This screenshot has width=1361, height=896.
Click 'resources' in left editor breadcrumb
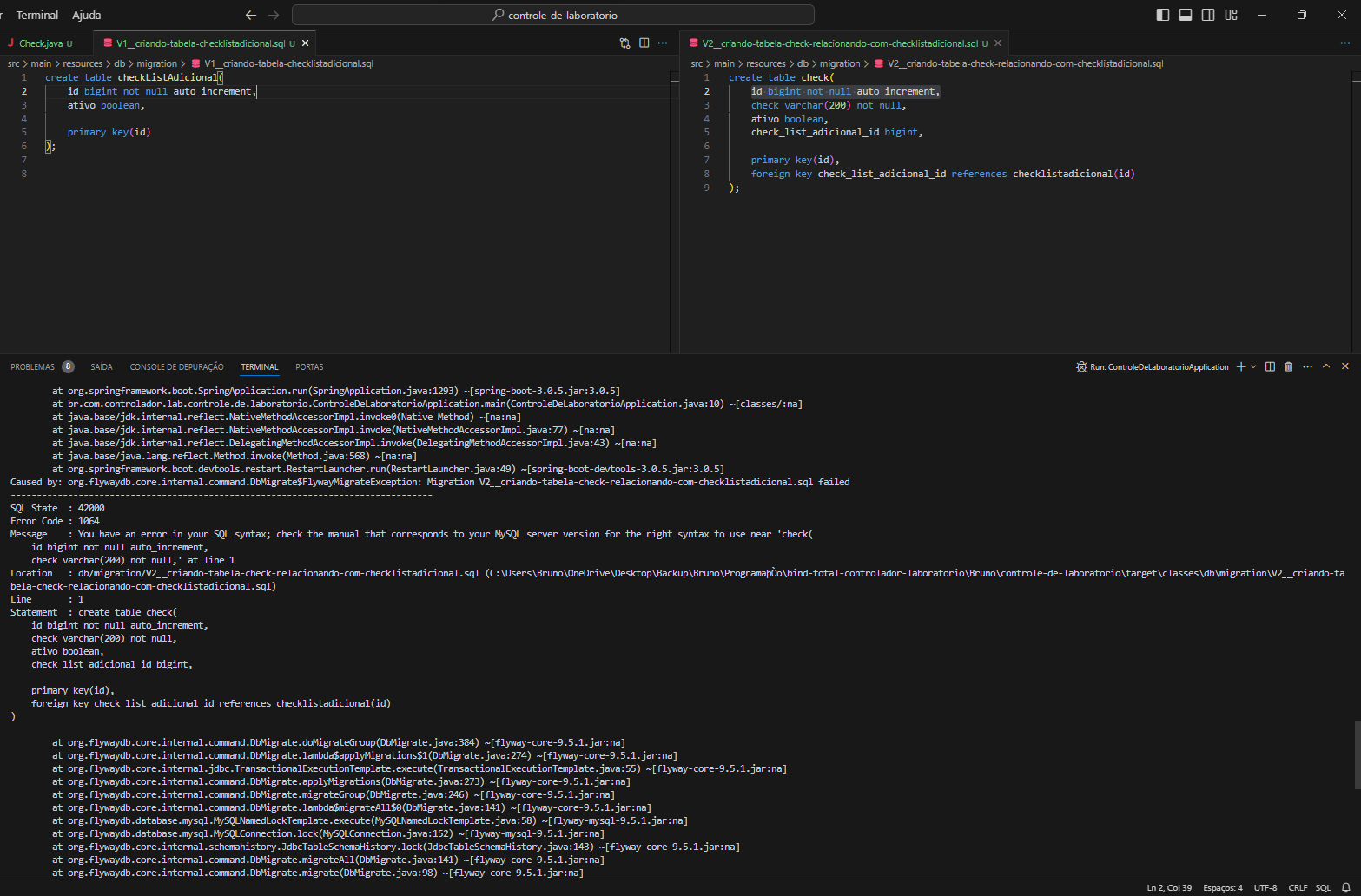coord(83,63)
